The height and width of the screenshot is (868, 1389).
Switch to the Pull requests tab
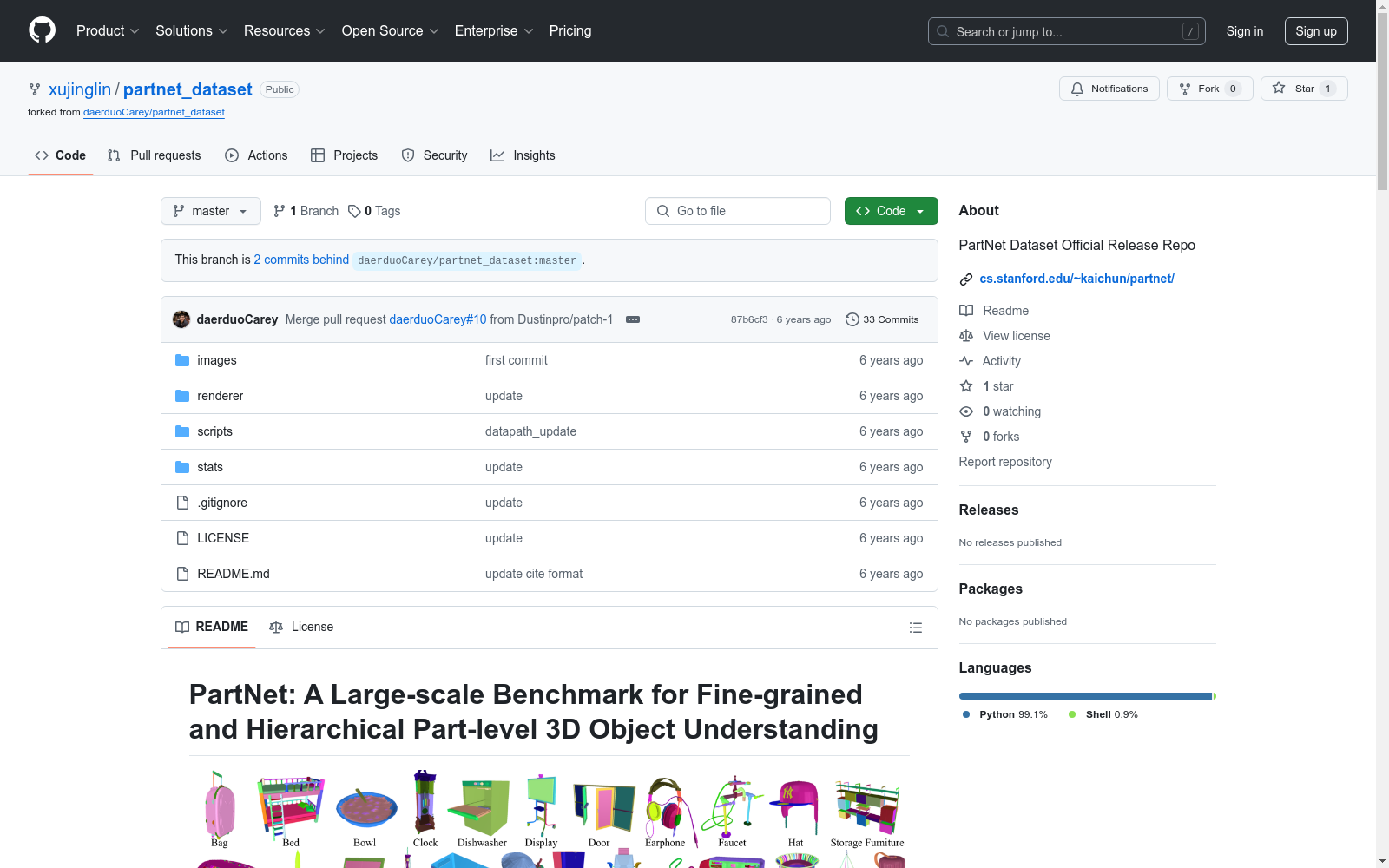(155, 155)
